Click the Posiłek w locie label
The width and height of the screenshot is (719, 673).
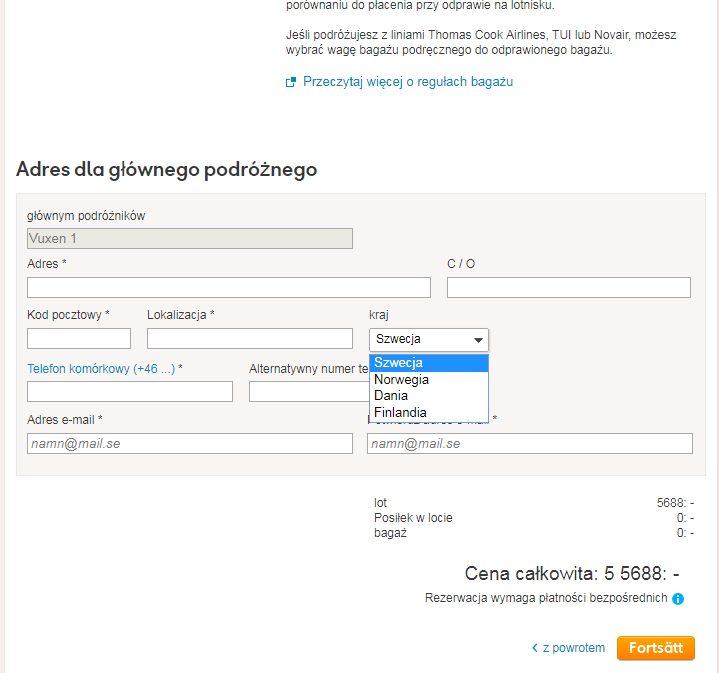tap(413, 518)
